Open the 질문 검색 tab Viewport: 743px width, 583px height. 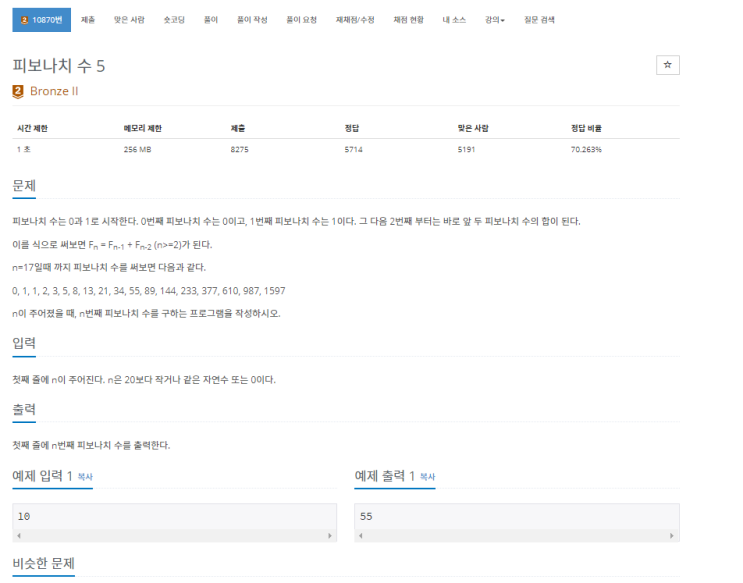point(539,20)
